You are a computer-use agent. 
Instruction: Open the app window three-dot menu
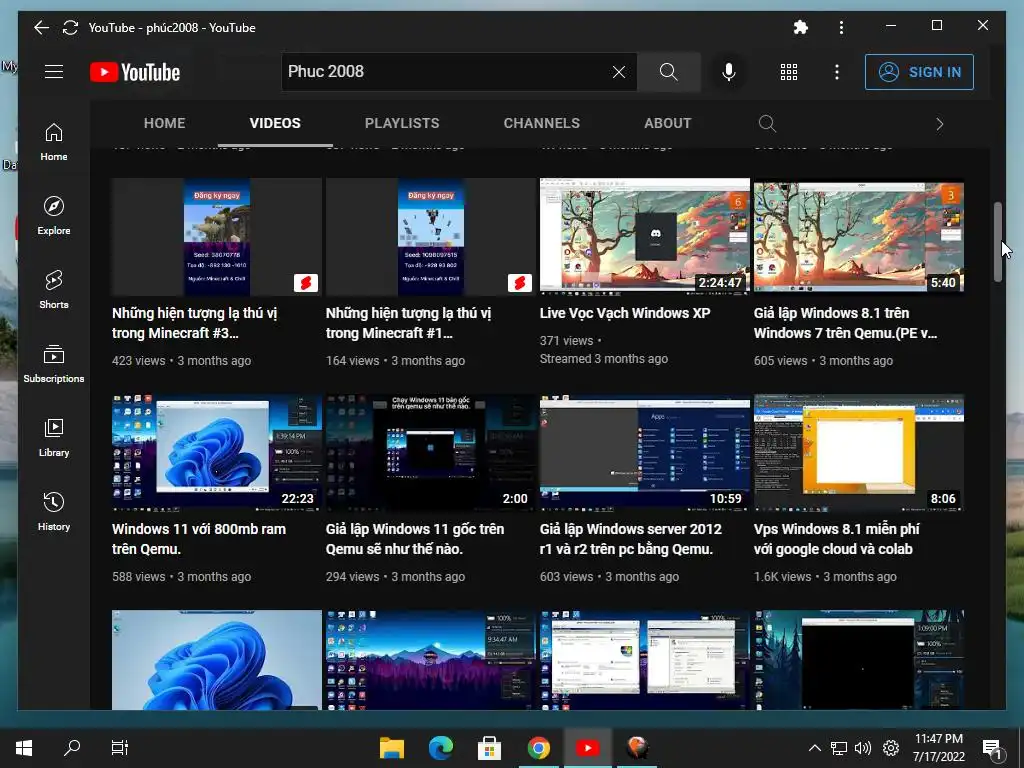[x=841, y=27]
